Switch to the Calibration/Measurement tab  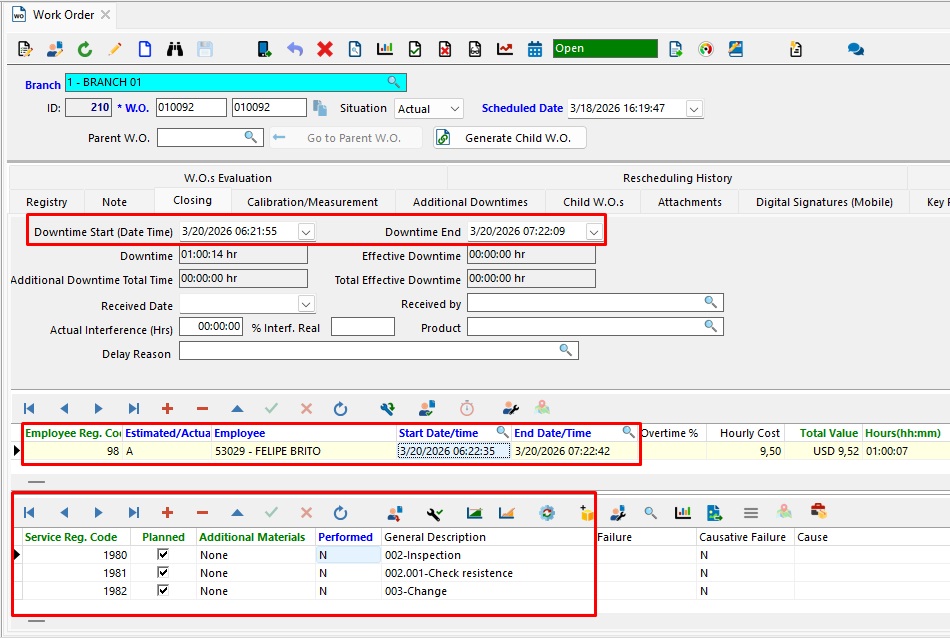pos(312,202)
